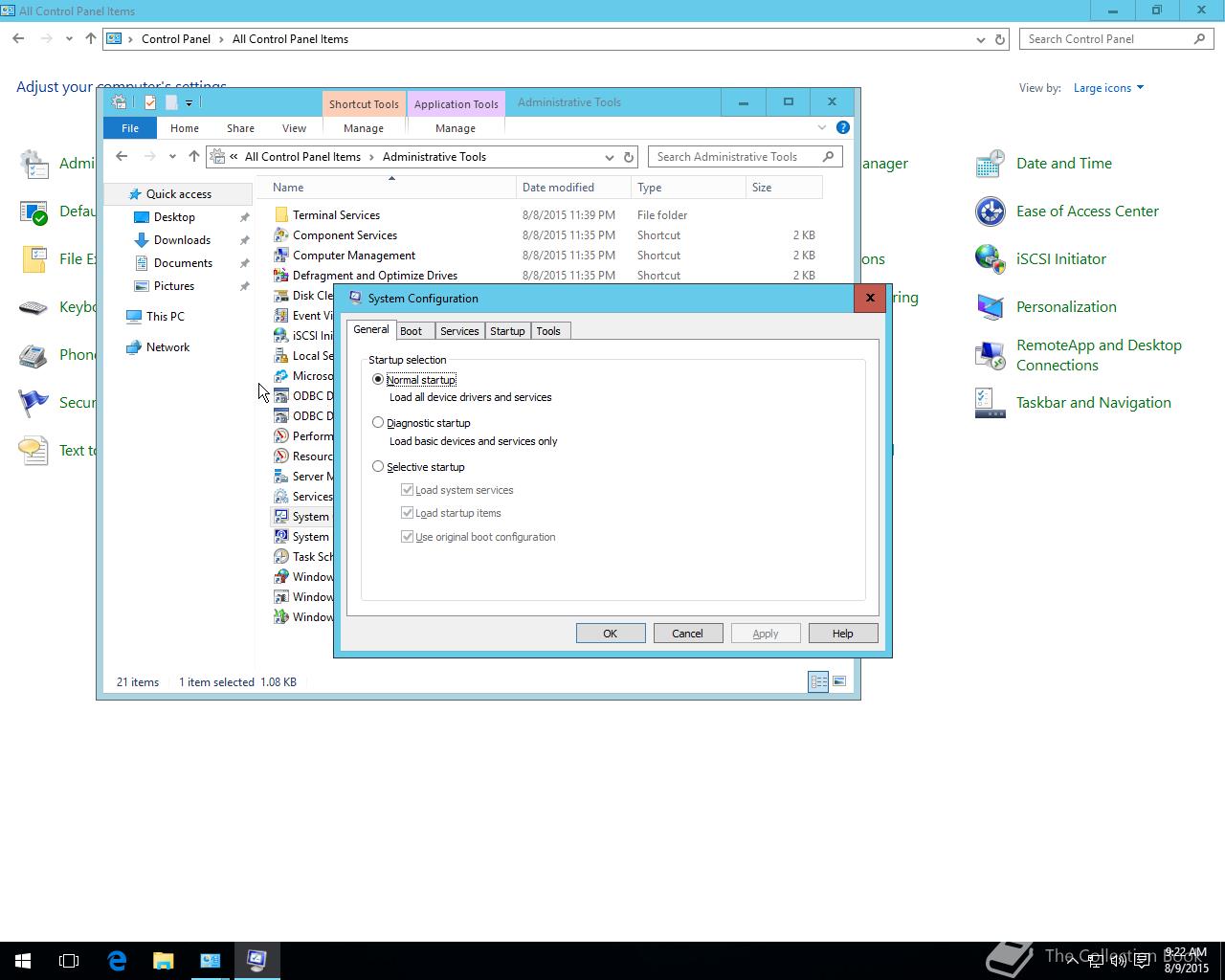Confirm with the OK button
The height and width of the screenshot is (980, 1225).
[611, 634]
